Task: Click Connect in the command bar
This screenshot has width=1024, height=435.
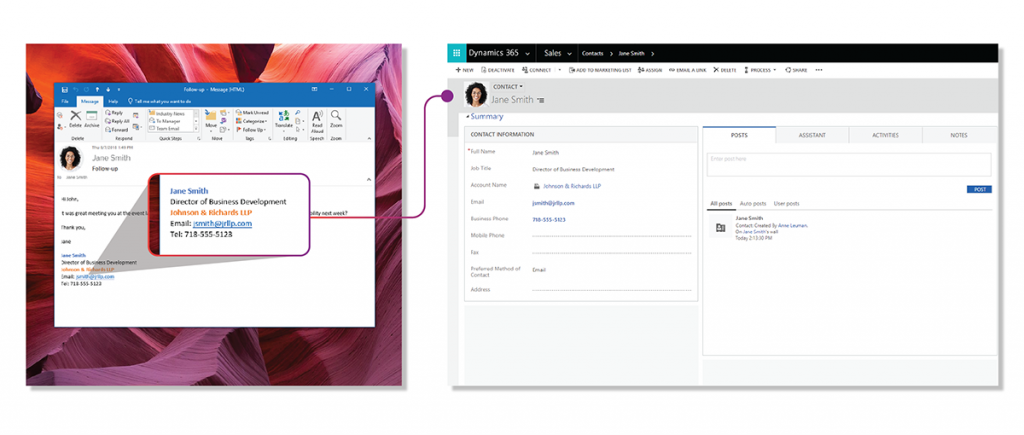Action: (x=536, y=70)
